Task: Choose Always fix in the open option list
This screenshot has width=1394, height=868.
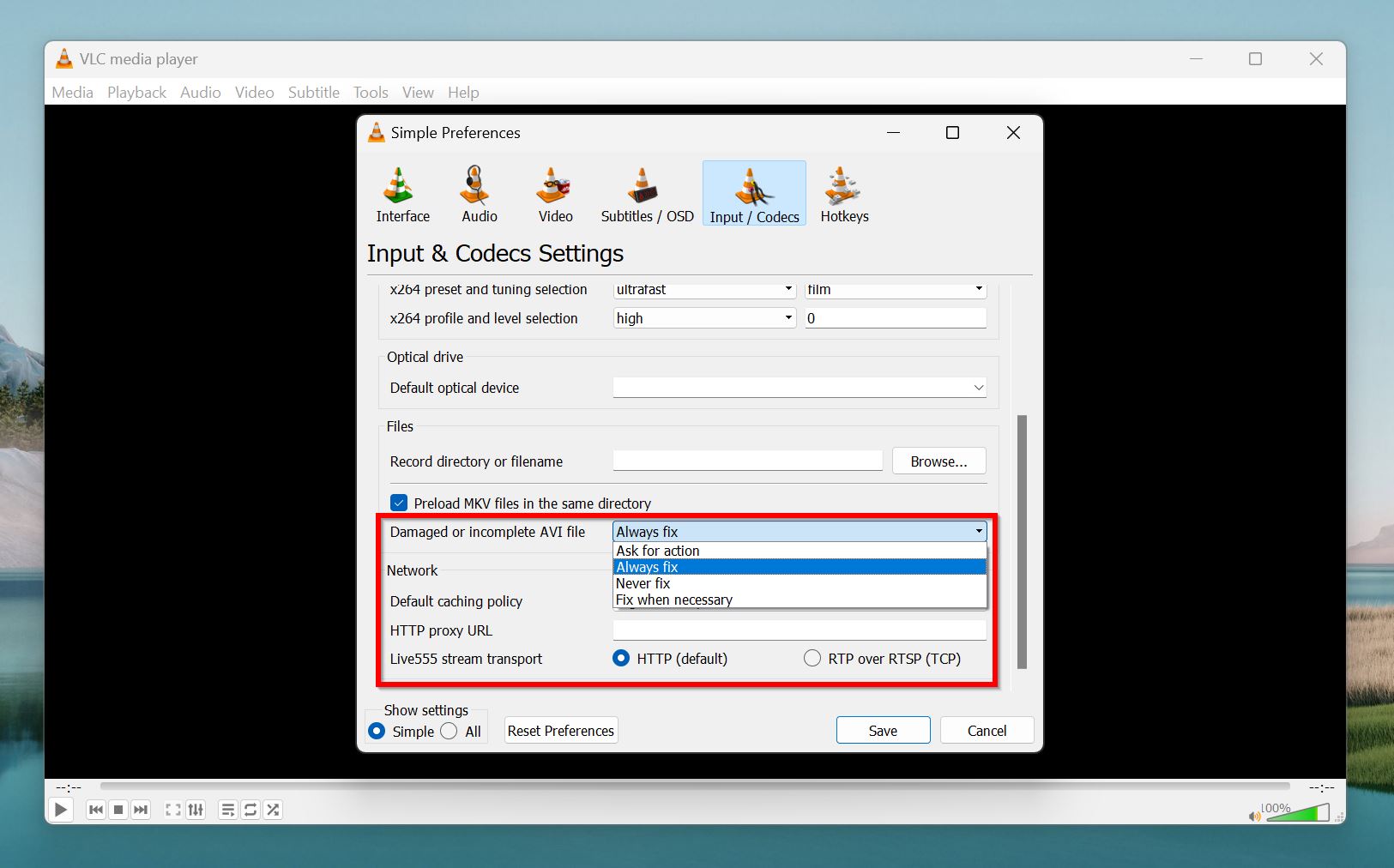Action: 800,567
